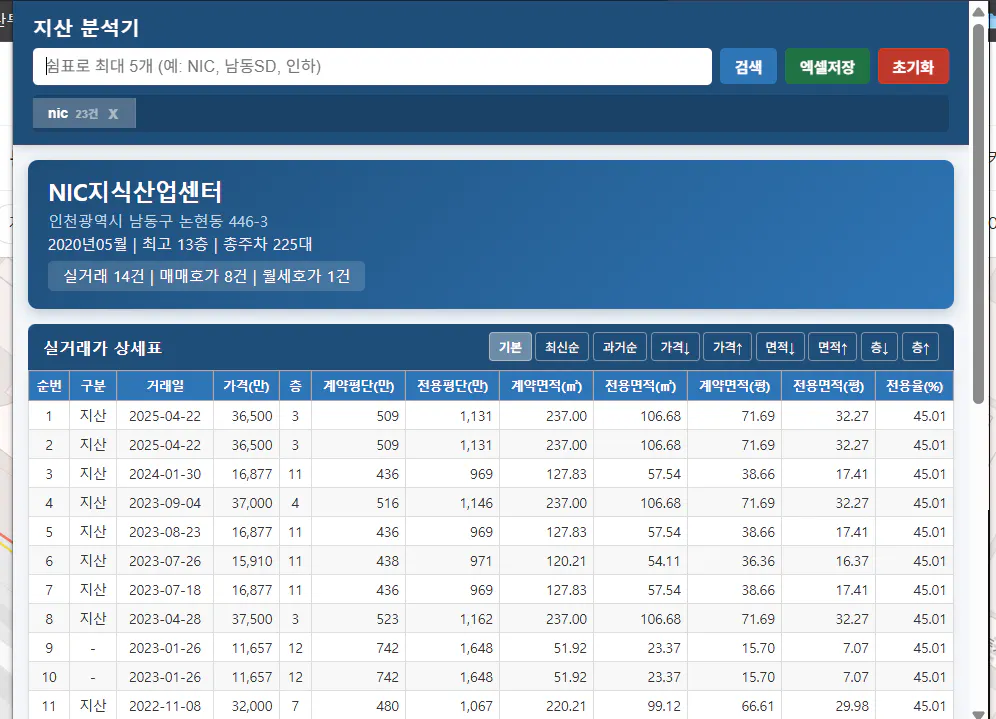Click date cell 2023-07-18

tap(165, 590)
